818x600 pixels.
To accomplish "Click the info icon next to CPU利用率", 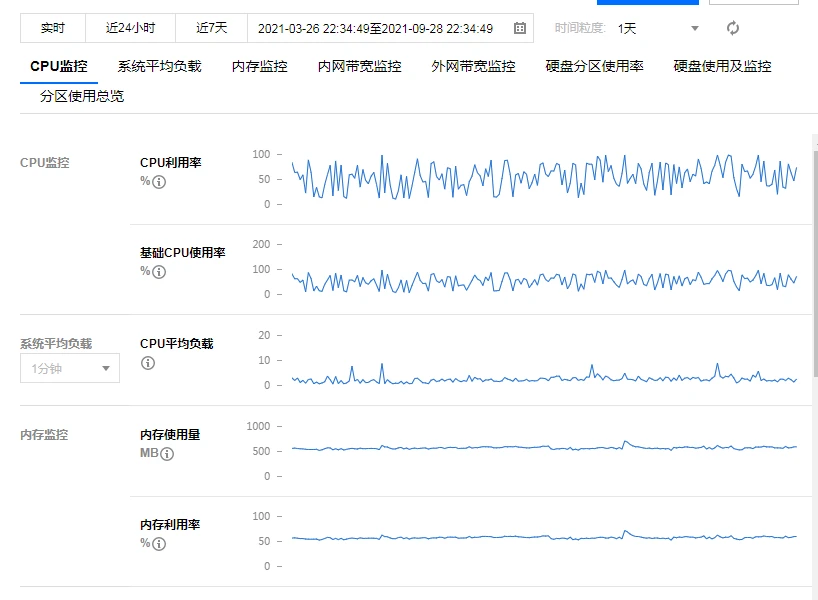I will [x=159, y=182].
